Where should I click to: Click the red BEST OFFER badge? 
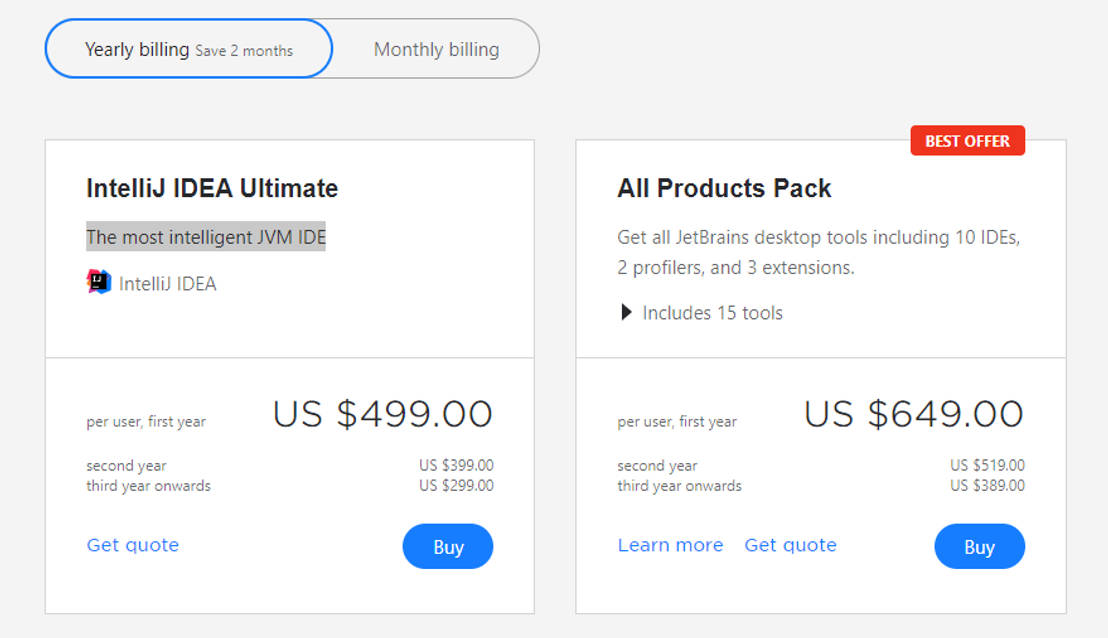point(967,141)
